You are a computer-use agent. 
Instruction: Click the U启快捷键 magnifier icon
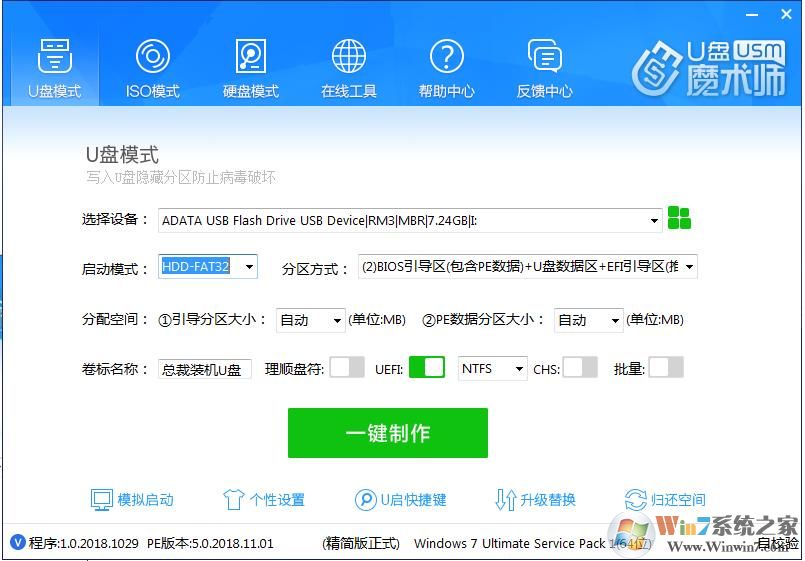click(x=365, y=499)
